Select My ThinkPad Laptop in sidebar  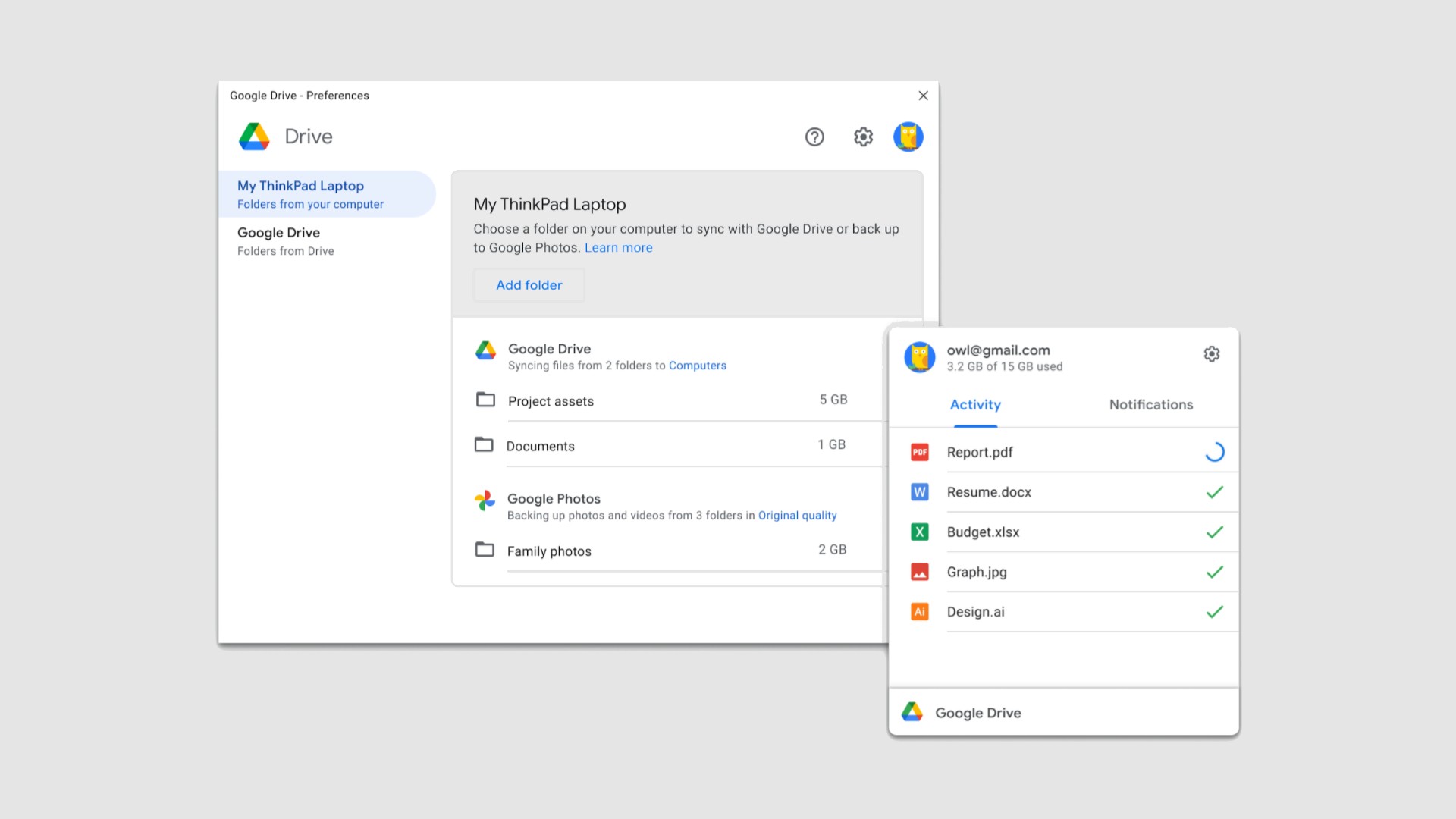327,194
